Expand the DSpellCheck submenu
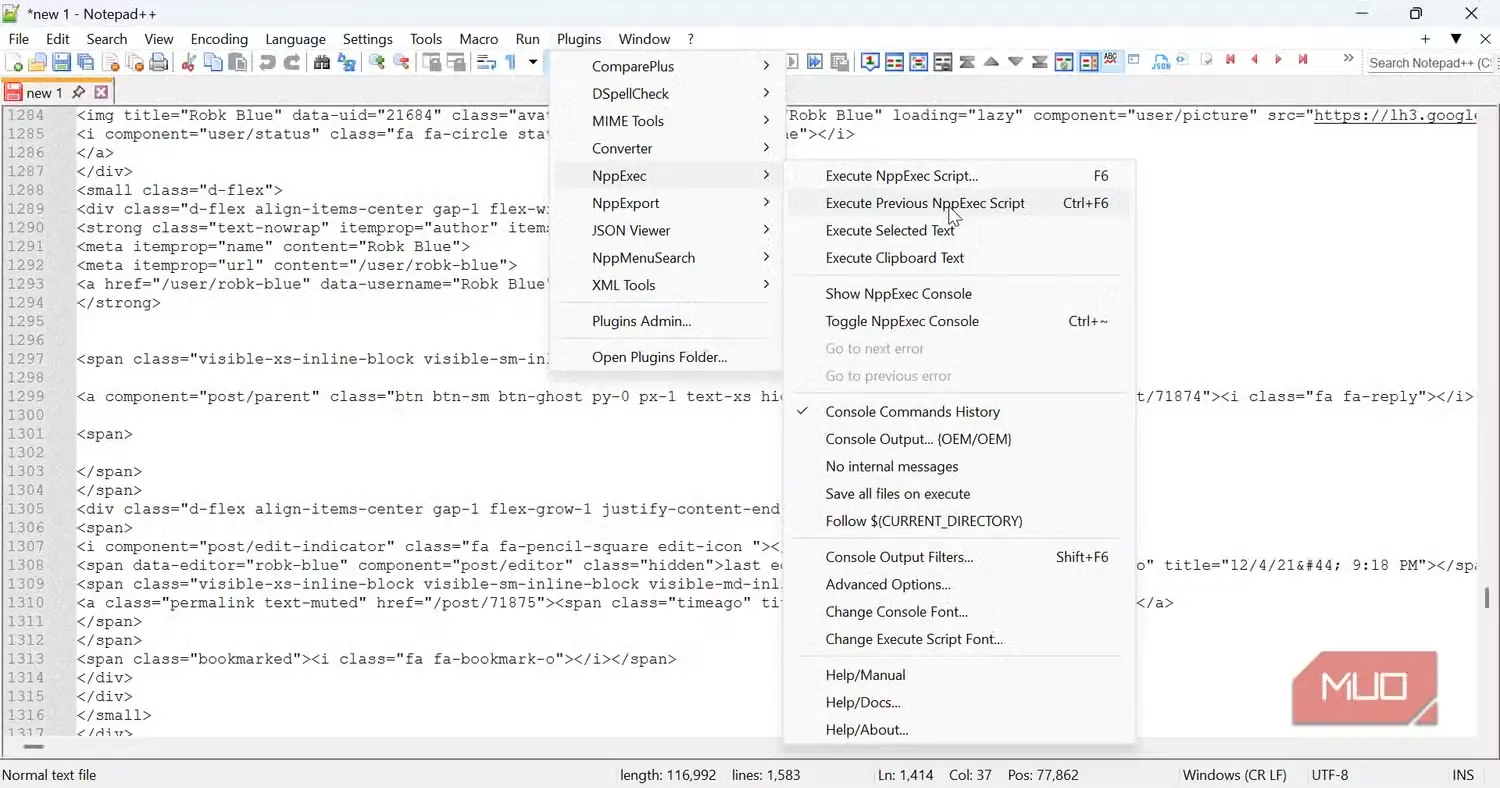The image size is (1500, 788). (x=668, y=93)
